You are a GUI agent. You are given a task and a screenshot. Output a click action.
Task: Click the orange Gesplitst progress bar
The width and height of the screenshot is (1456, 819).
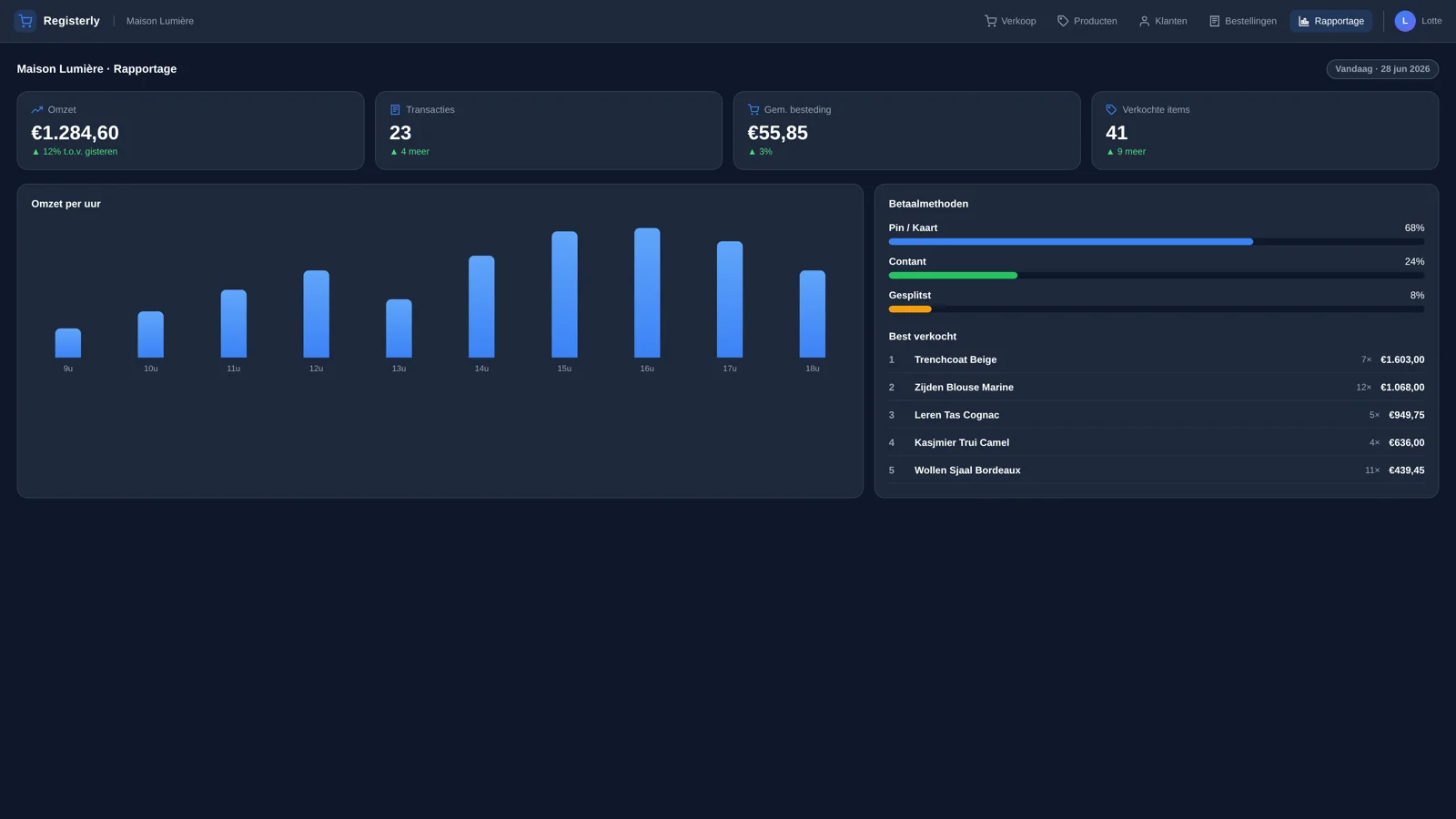pos(910,309)
